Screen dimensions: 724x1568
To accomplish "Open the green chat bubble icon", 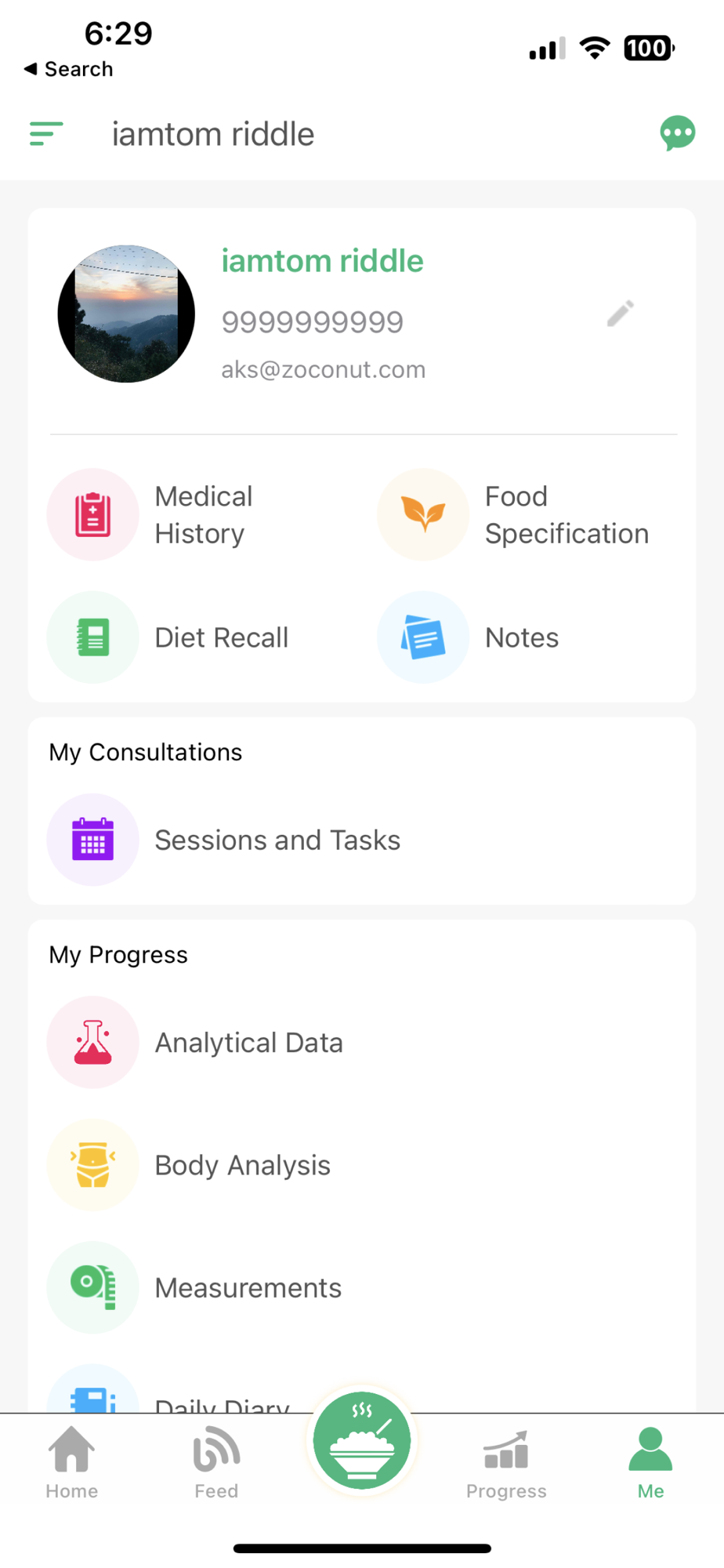I will pyautogui.click(x=678, y=133).
